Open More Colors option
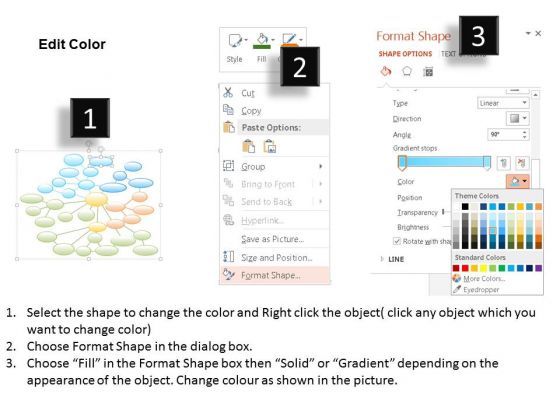This screenshot has height=420, width=560. pos(484,279)
